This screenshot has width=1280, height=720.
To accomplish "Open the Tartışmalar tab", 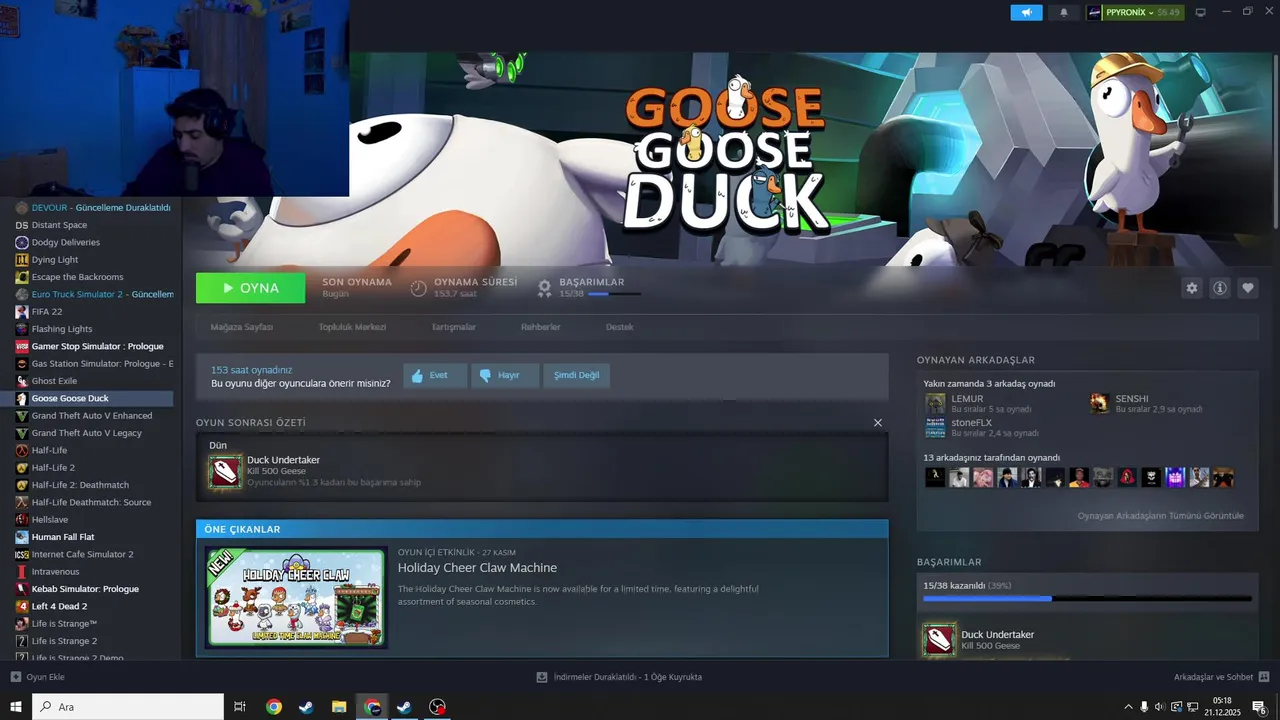I will 453,327.
